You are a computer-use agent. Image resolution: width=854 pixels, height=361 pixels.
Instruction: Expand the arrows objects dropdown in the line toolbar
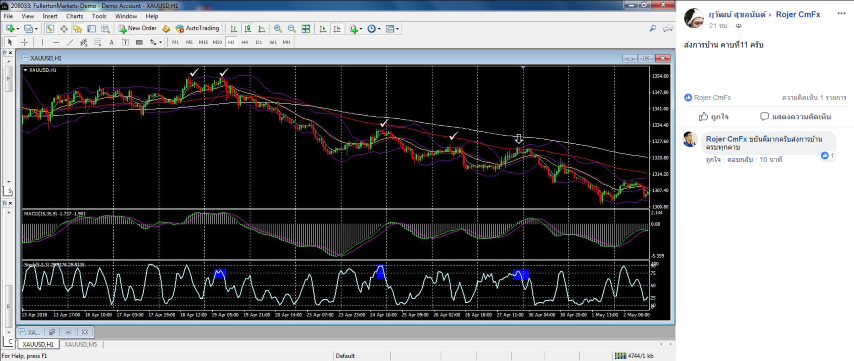161,42
